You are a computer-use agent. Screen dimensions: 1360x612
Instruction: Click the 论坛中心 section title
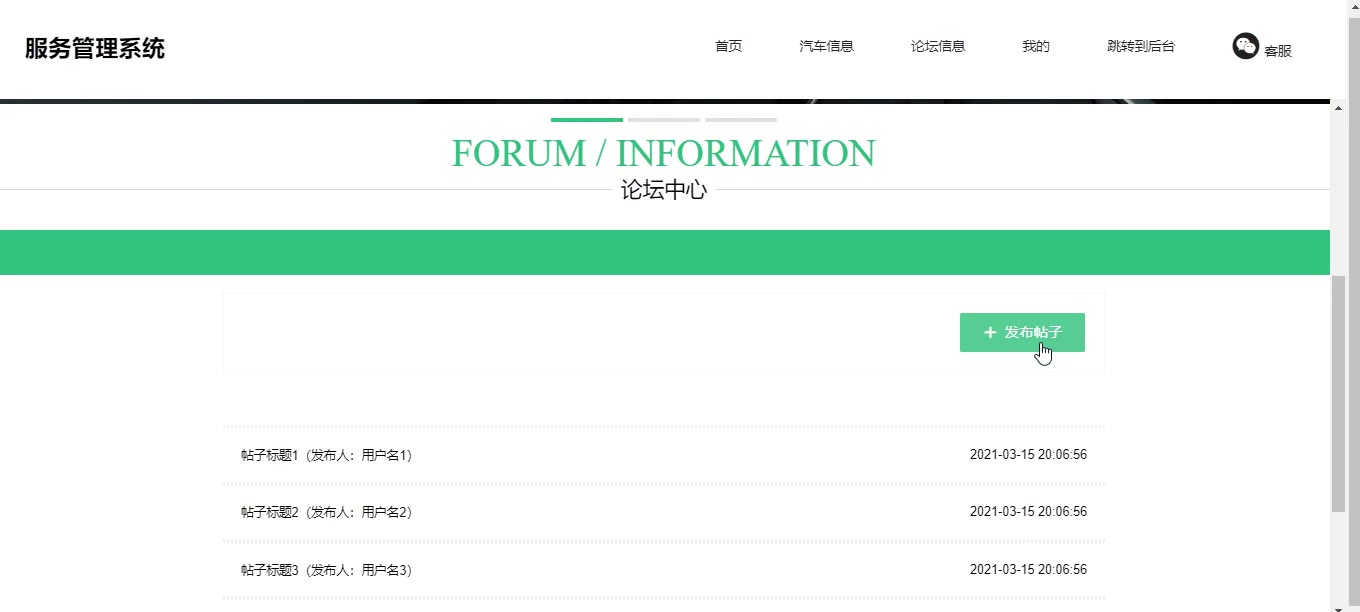pos(663,190)
